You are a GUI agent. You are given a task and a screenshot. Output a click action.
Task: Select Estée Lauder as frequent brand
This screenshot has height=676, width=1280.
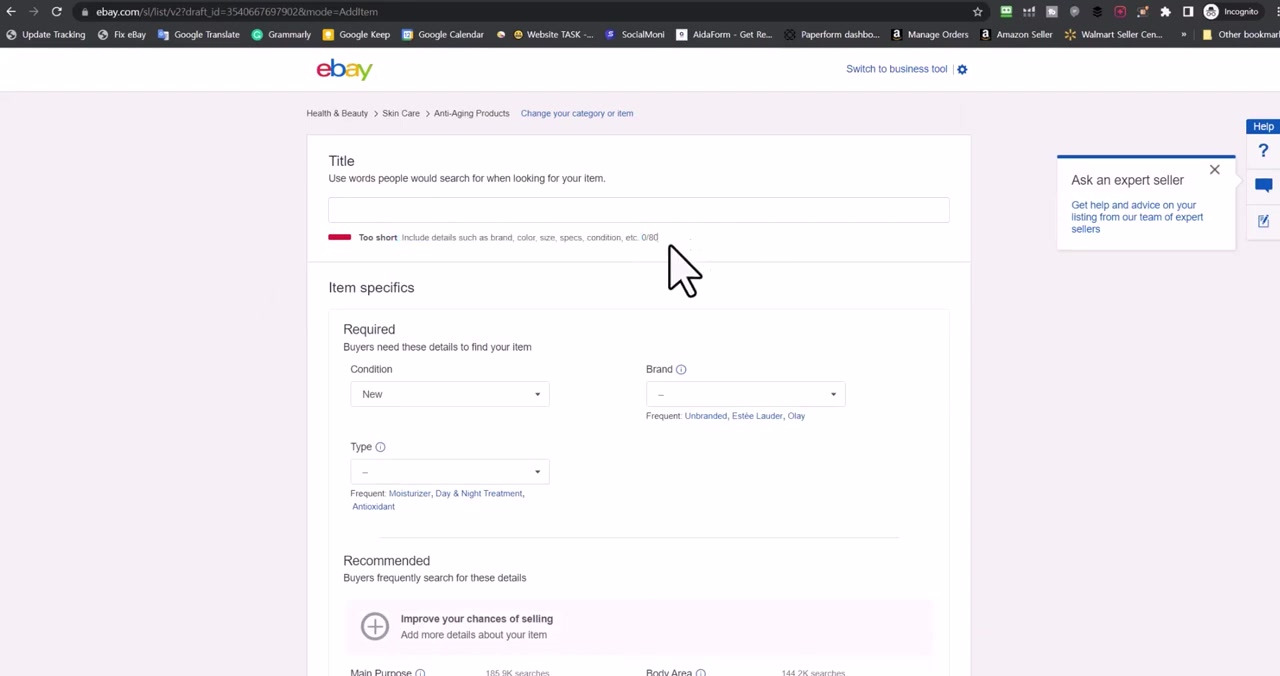pyautogui.click(x=757, y=416)
